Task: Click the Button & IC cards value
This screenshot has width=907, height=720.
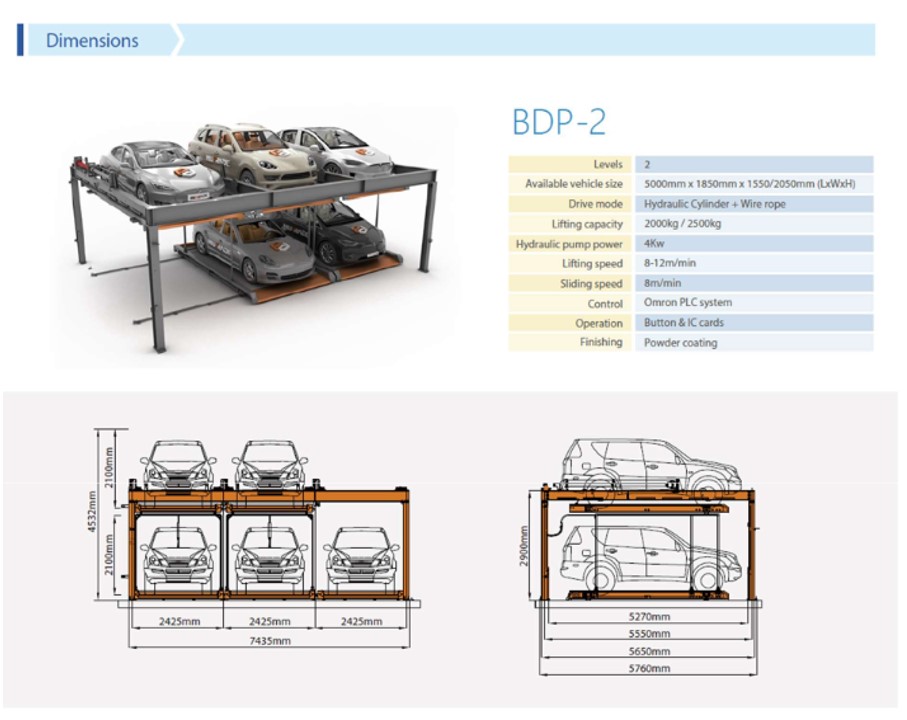Action: 684,323
